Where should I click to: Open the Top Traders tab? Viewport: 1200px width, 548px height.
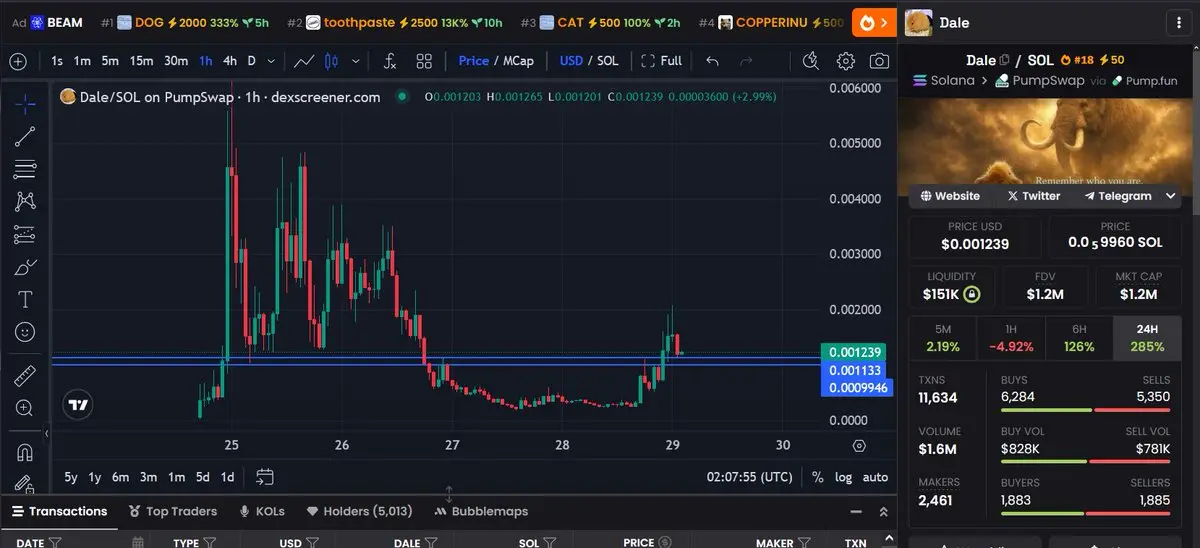pos(173,511)
